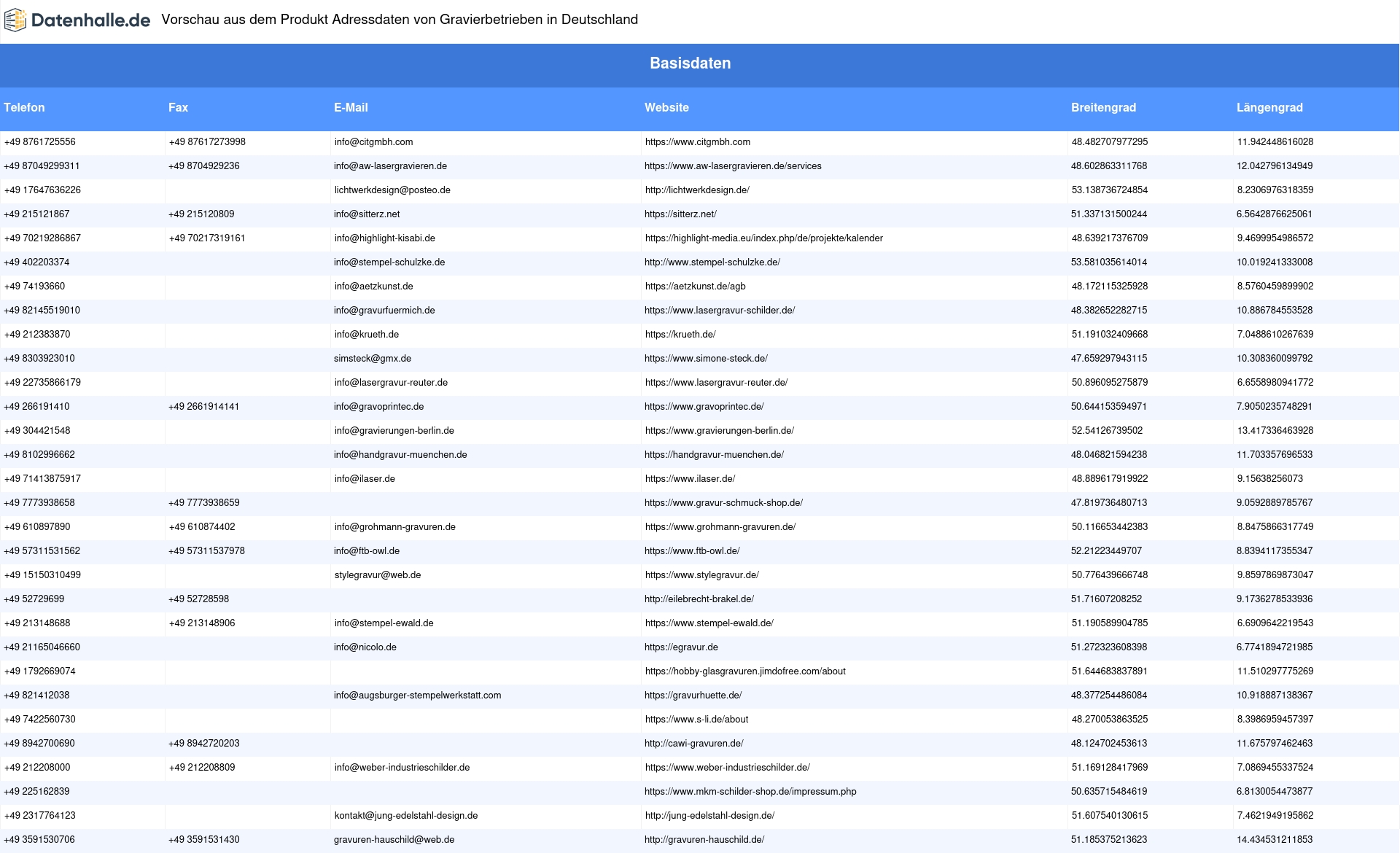Select fax number +49 87617273998

[207, 142]
